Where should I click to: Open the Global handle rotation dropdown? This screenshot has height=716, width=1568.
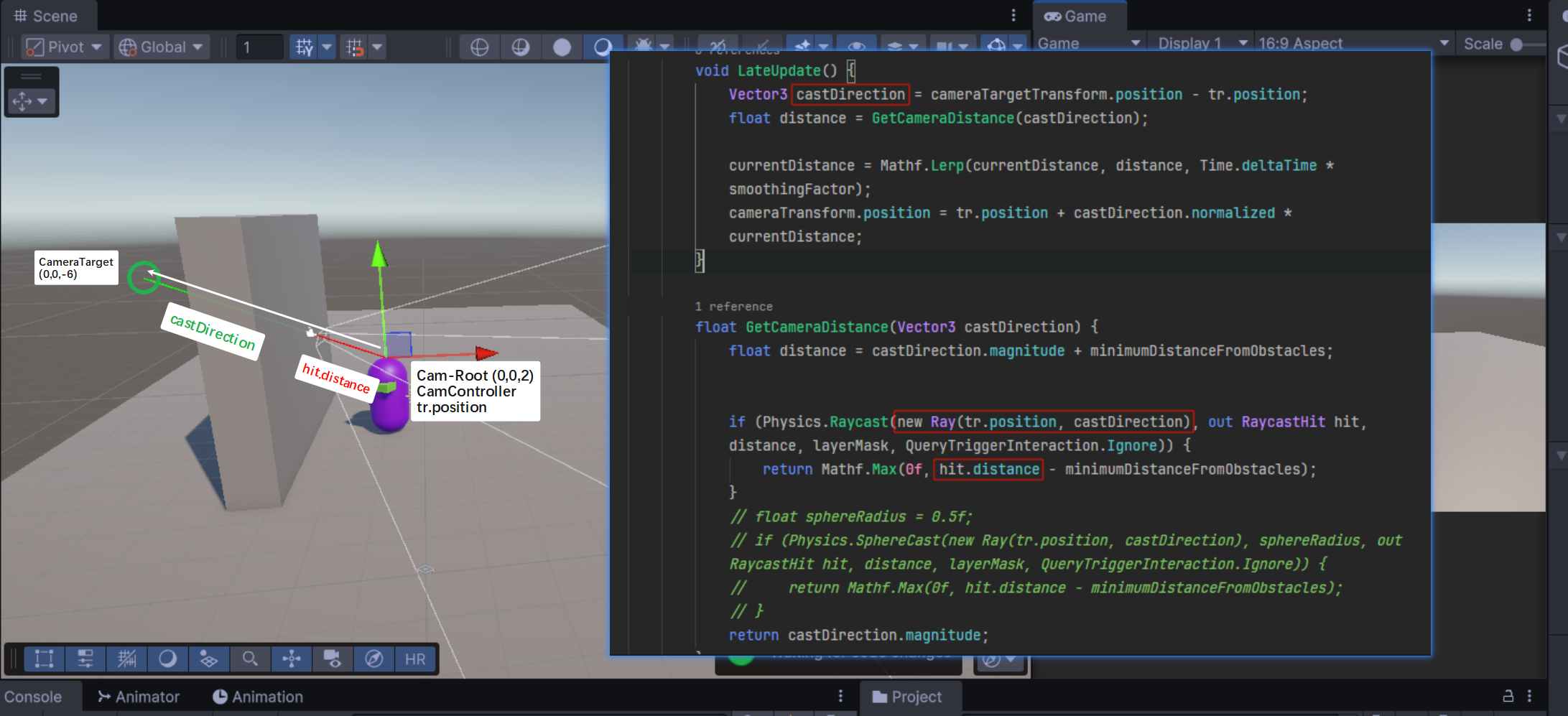click(x=161, y=47)
